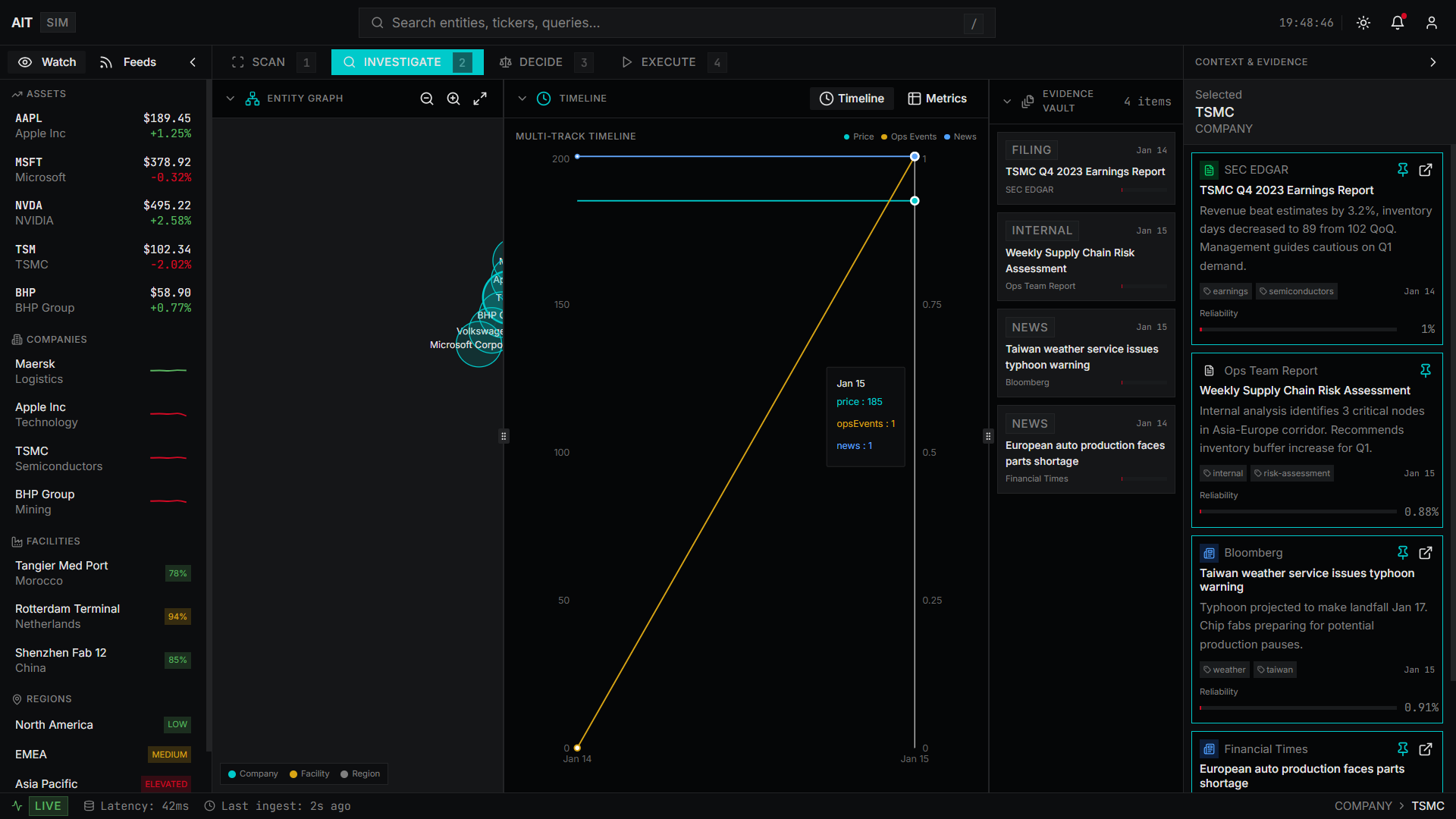
Task: Click Bloomberg reliability bar
Action: click(x=1298, y=708)
